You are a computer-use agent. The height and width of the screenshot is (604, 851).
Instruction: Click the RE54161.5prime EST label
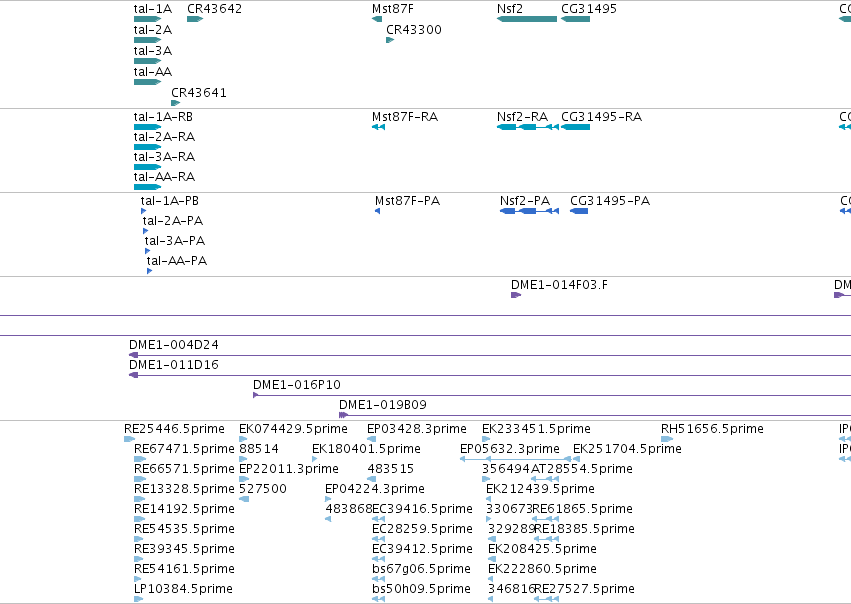pyautogui.click(x=184, y=570)
